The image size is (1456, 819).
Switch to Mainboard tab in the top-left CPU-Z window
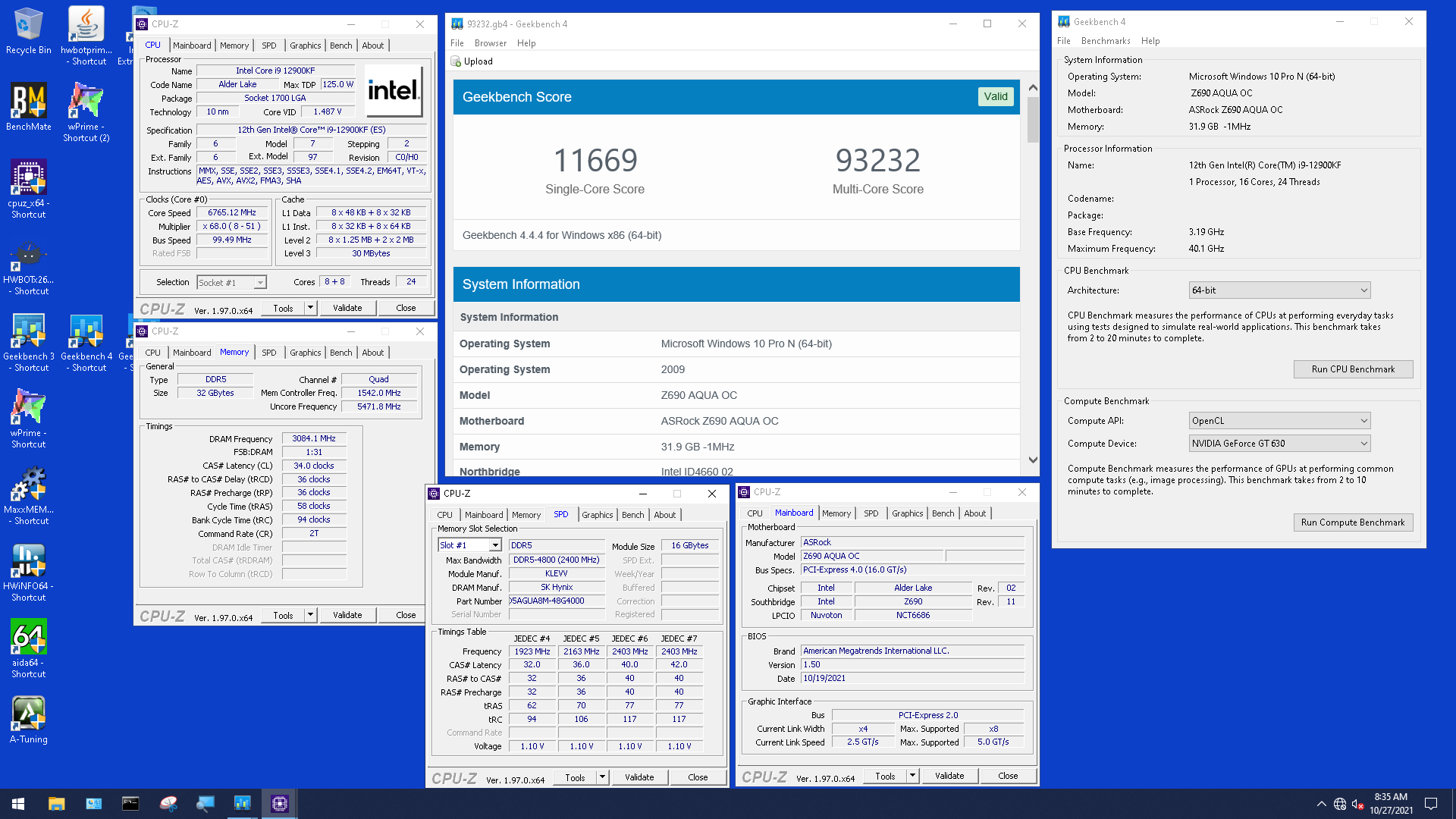coord(192,45)
